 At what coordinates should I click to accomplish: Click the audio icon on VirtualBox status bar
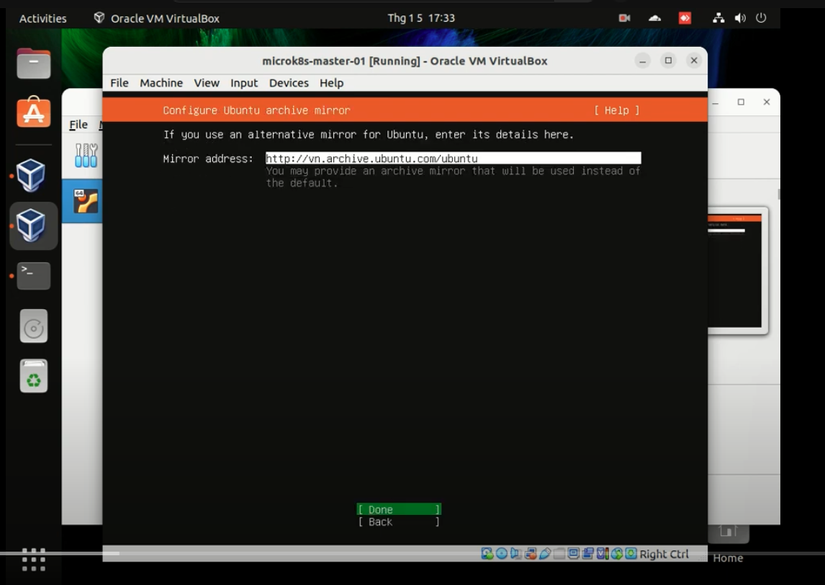tap(516, 553)
